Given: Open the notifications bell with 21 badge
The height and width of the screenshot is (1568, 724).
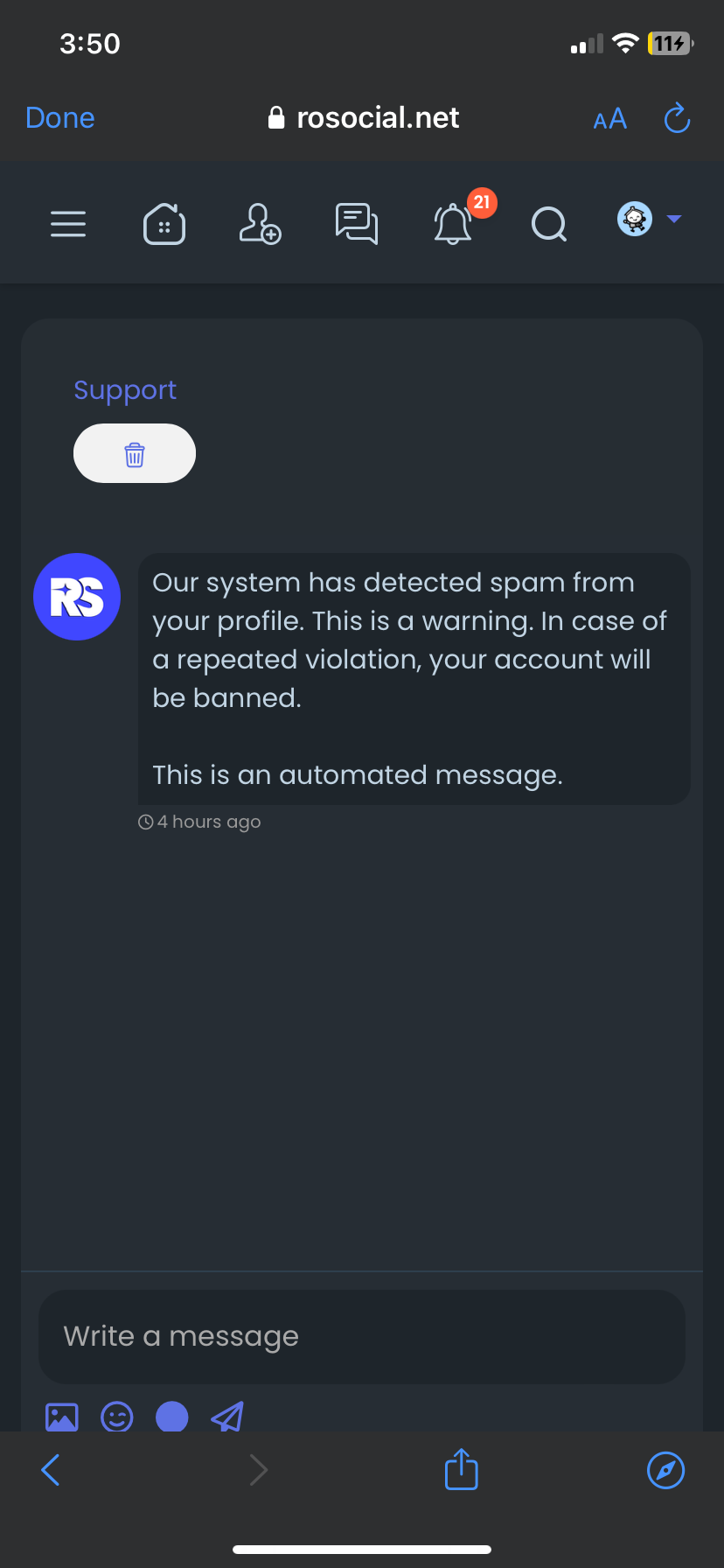Looking at the screenshot, I should pos(454,224).
